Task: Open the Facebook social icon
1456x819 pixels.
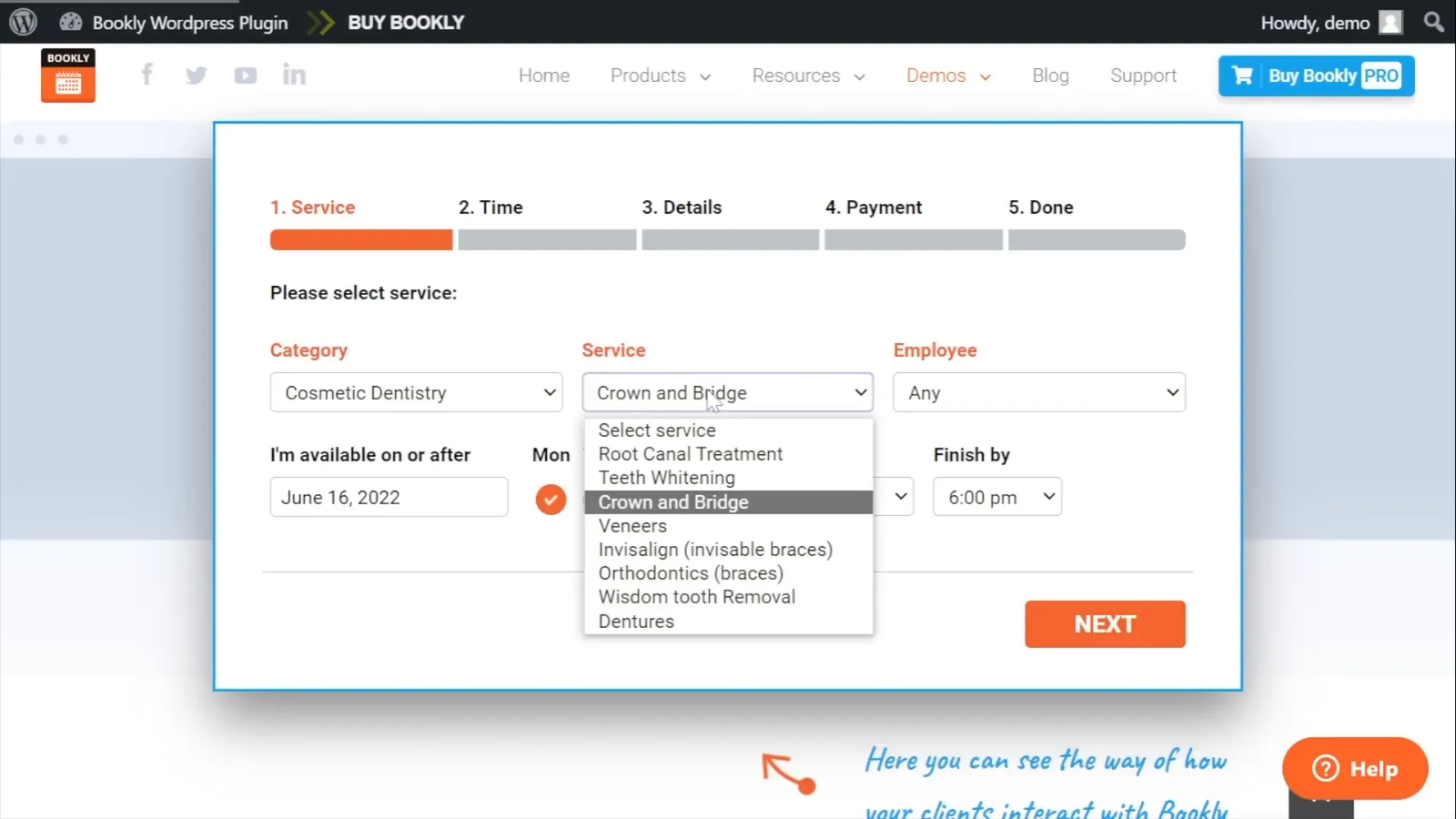Action: click(147, 74)
